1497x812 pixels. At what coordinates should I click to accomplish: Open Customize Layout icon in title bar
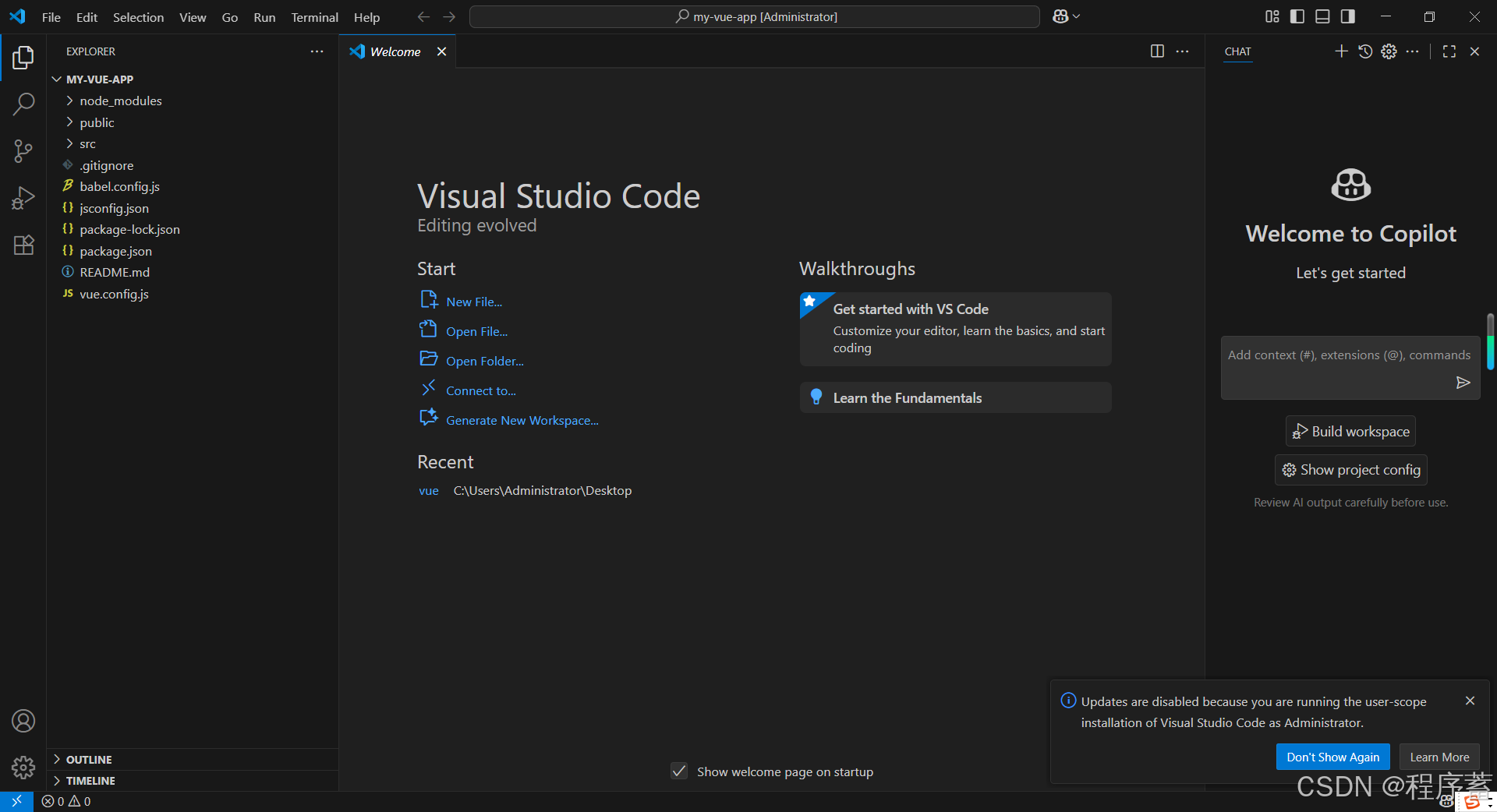point(1272,16)
